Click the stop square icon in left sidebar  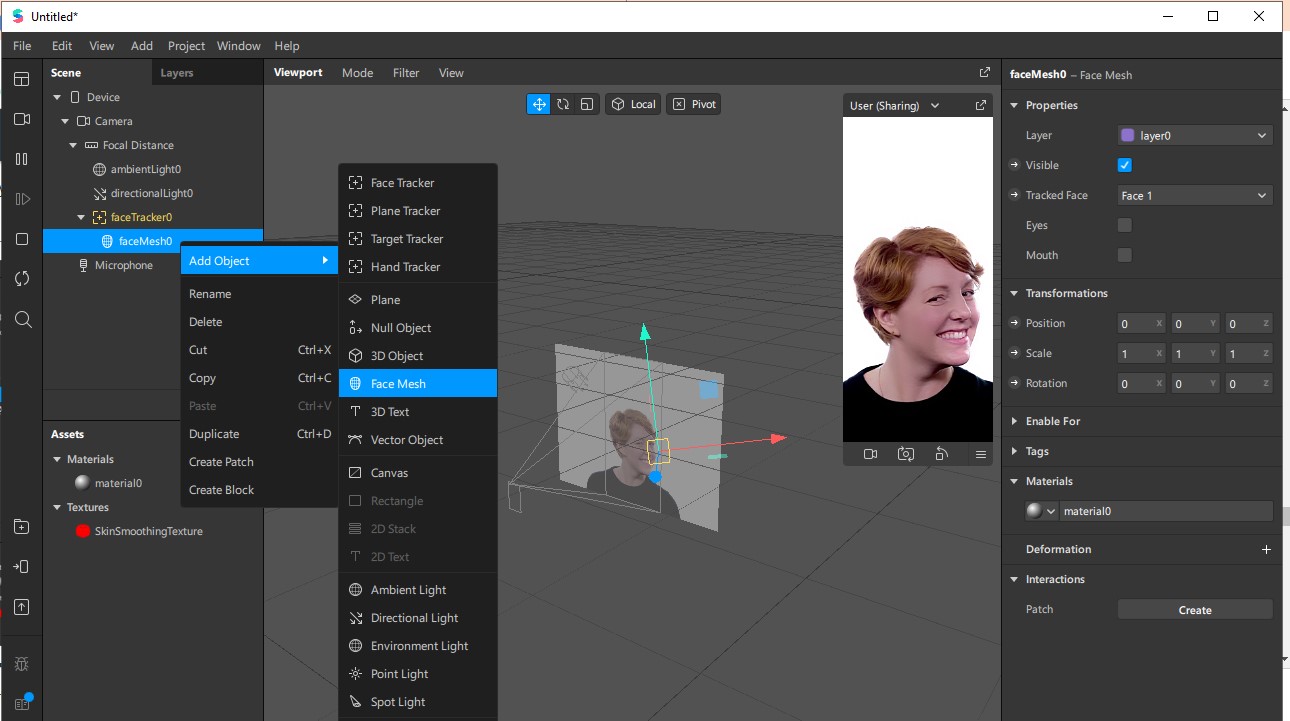[x=22, y=239]
